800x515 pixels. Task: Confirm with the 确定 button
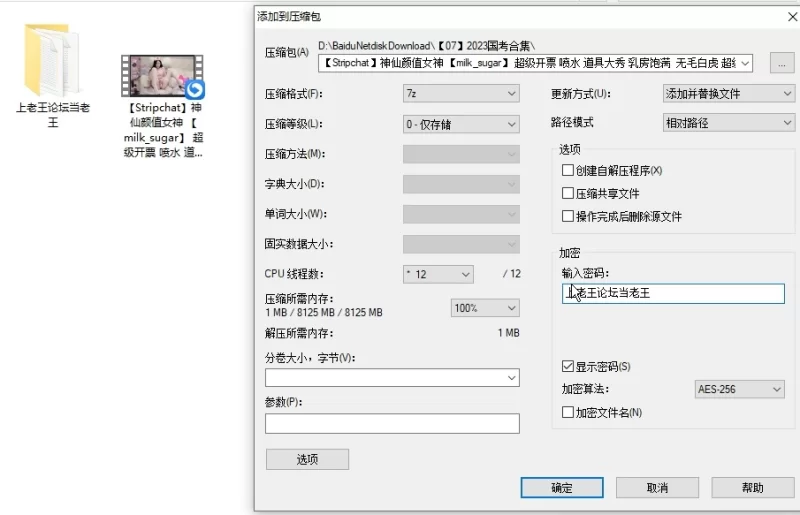click(562, 488)
